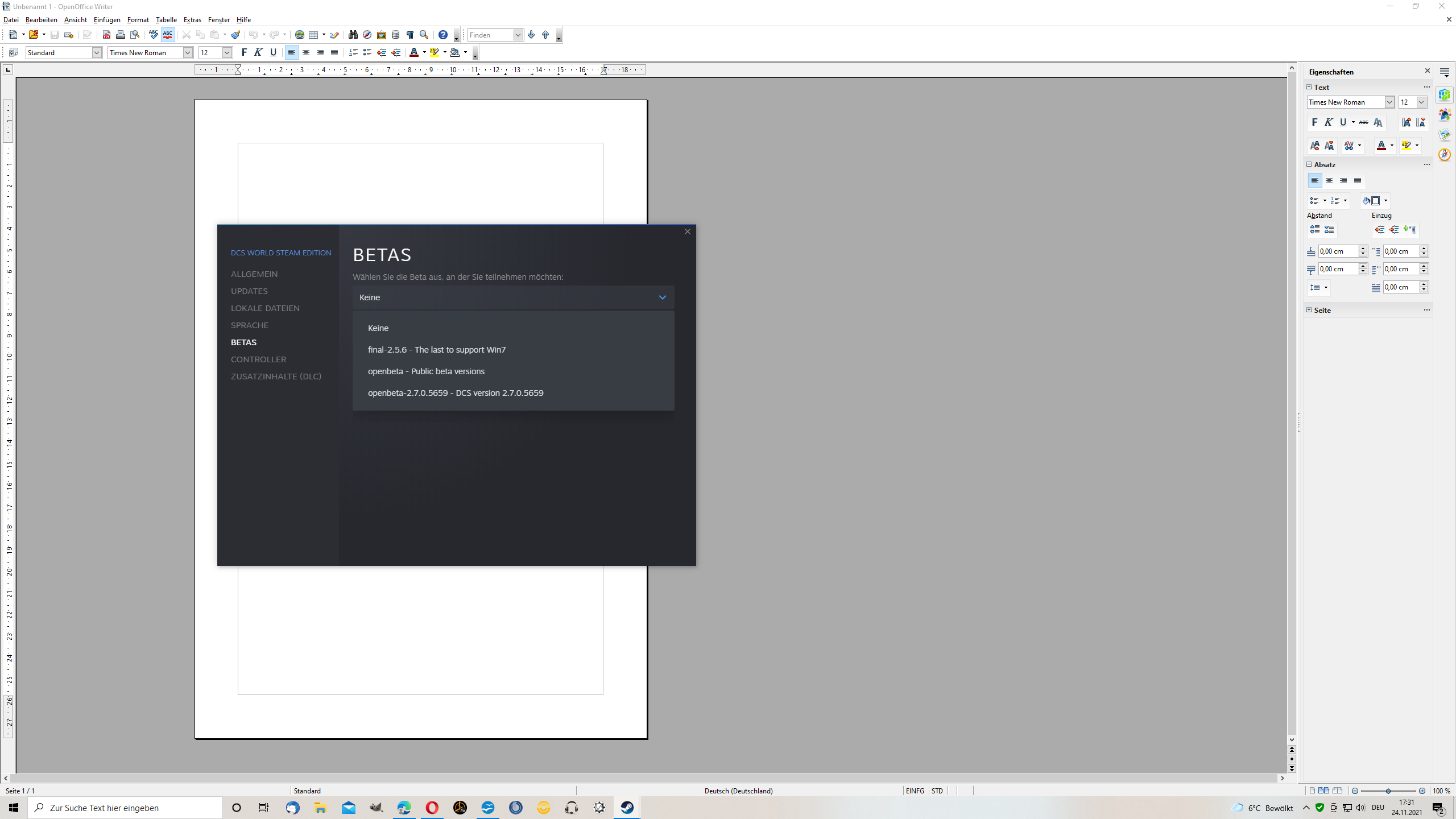Open Page Preview from the toolbar

[x=135, y=35]
